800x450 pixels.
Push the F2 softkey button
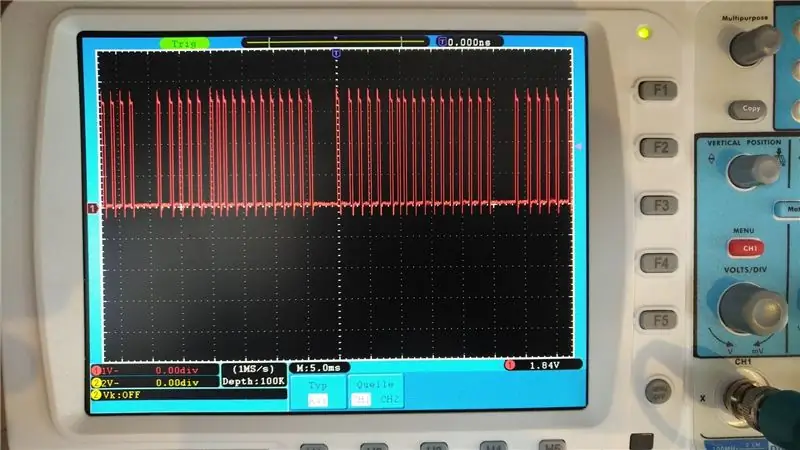(x=659, y=147)
